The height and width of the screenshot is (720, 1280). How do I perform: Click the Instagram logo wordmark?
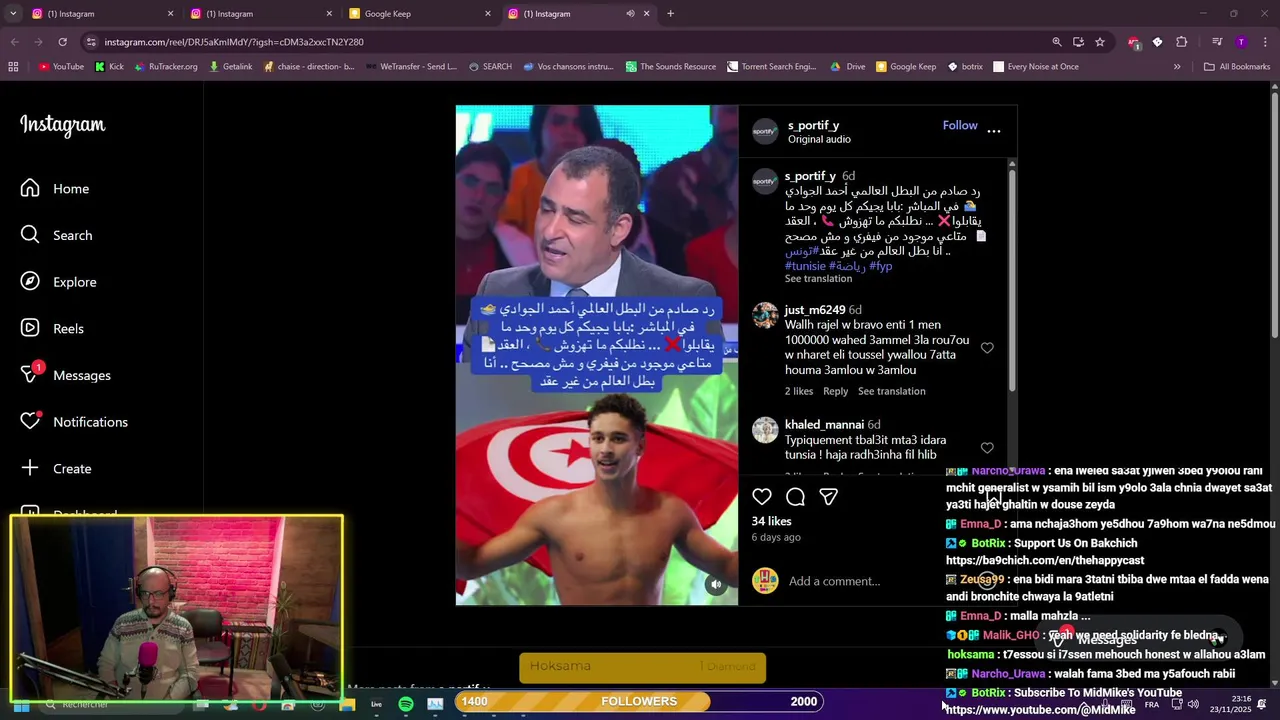(62, 125)
